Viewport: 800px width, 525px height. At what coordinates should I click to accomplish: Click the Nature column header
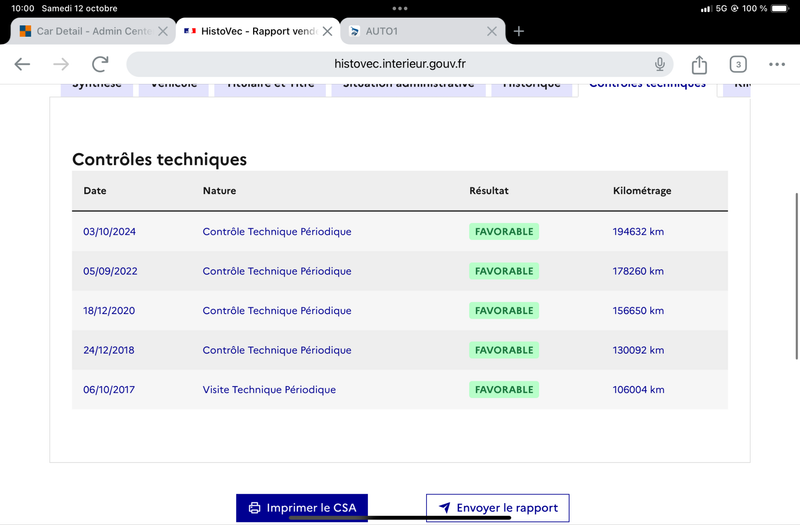coord(219,191)
